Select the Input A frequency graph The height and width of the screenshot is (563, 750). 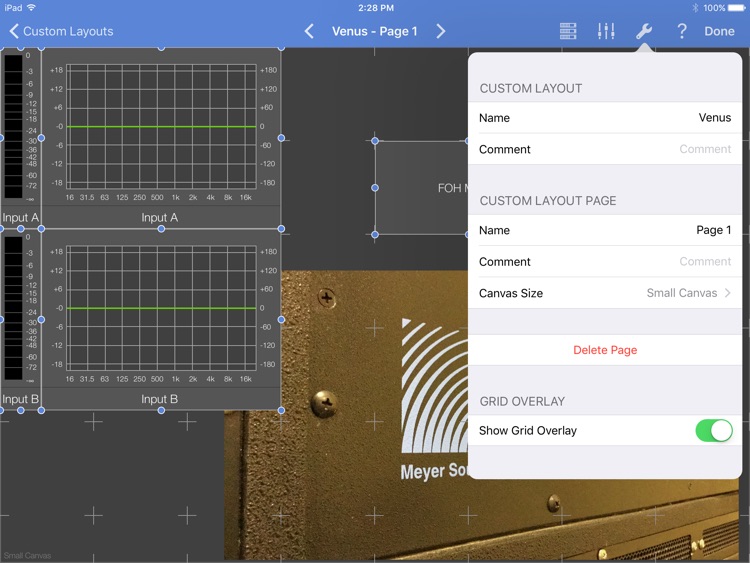point(161,128)
